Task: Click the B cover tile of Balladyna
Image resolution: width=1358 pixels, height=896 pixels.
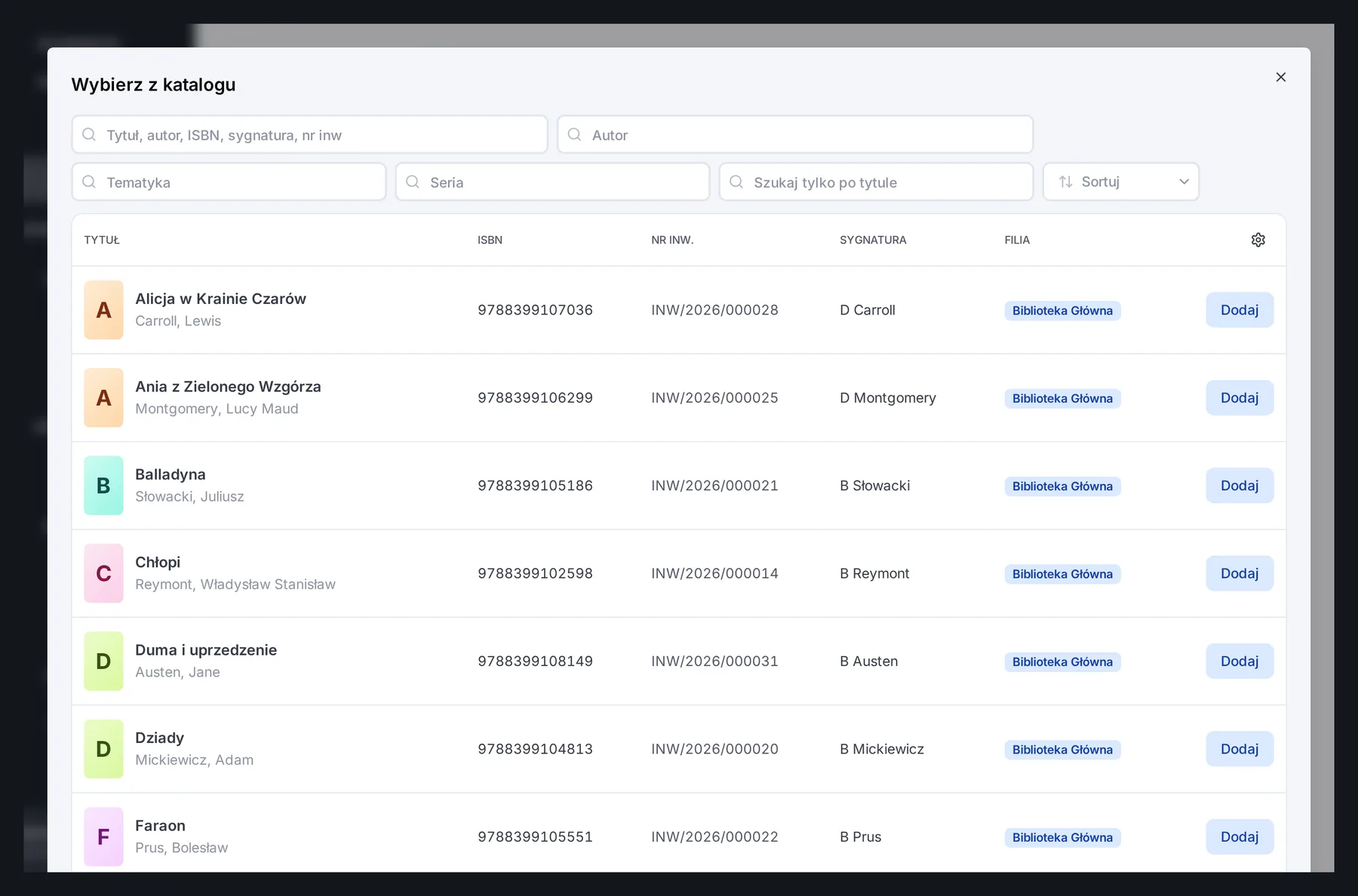Action: (x=103, y=486)
